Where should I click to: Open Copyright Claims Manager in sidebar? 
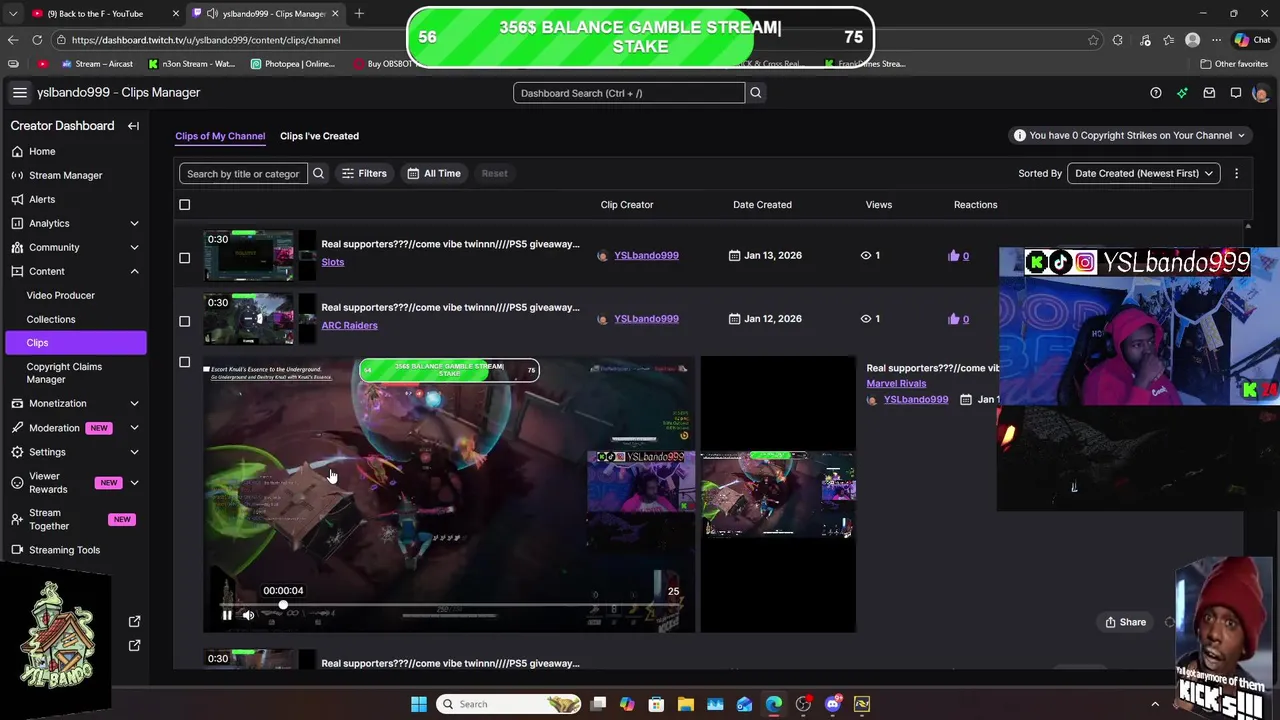[64, 373]
